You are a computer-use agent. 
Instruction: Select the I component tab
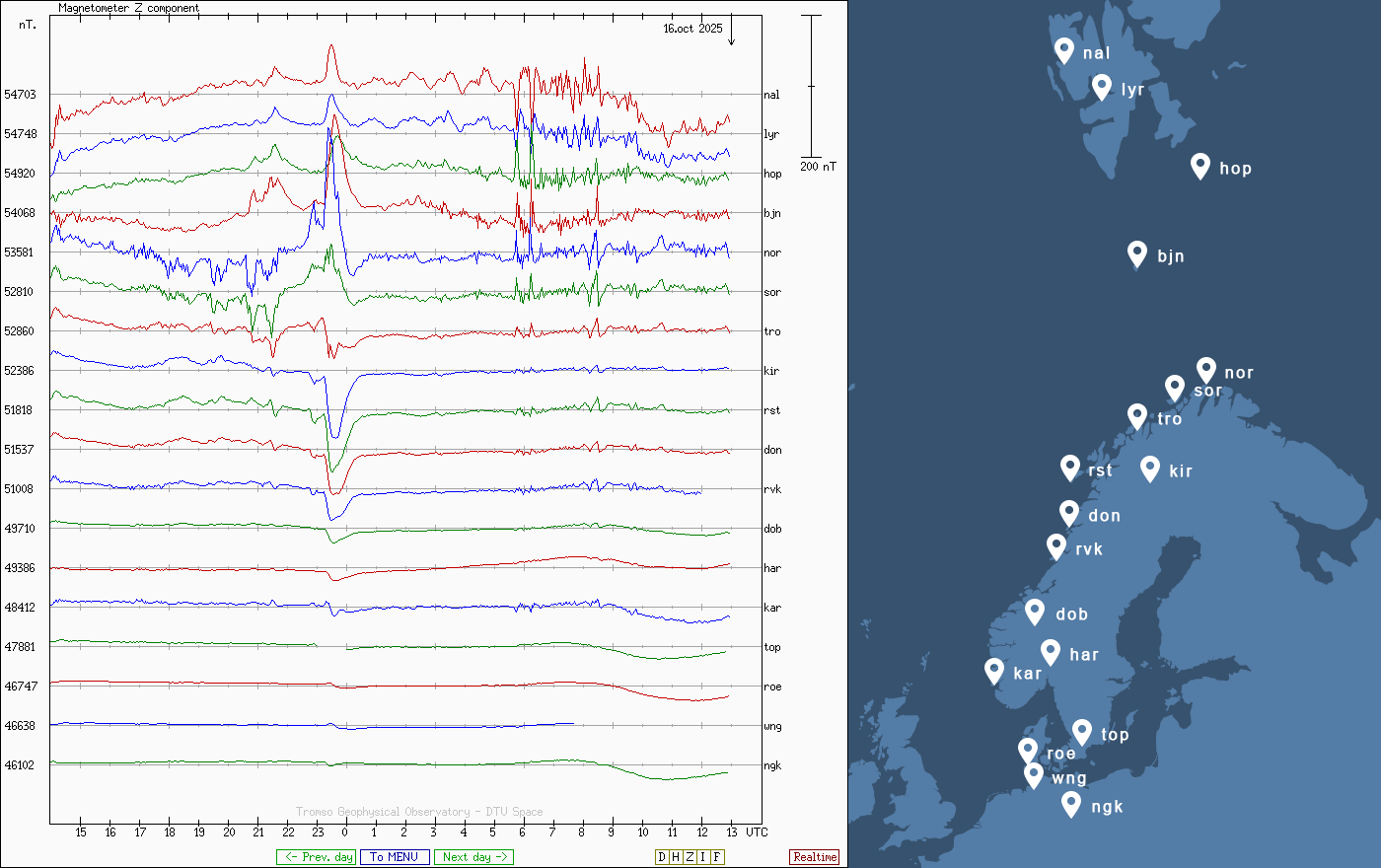coord(703,857)
